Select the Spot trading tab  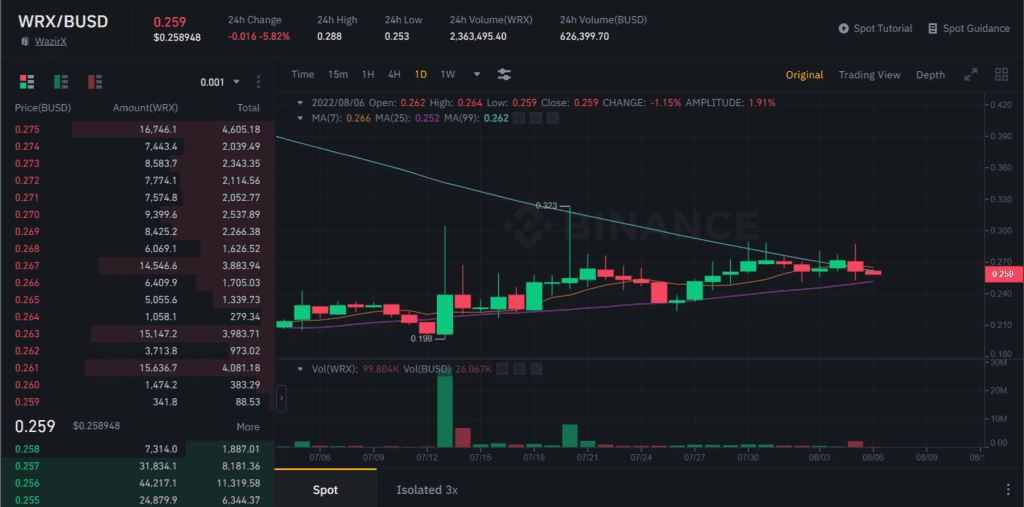(x=325, y=489)
